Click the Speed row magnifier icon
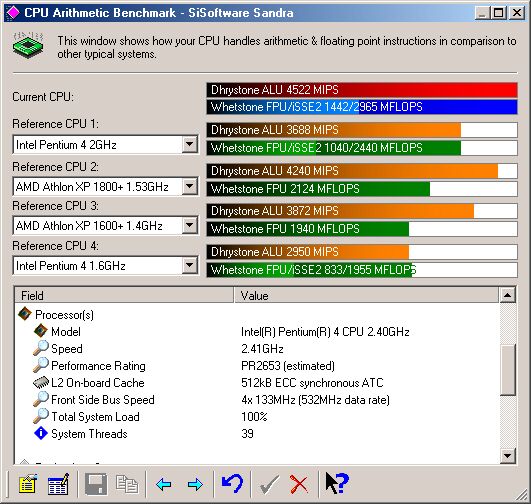Viewport: 531px width, 504px height. (41, 348)
